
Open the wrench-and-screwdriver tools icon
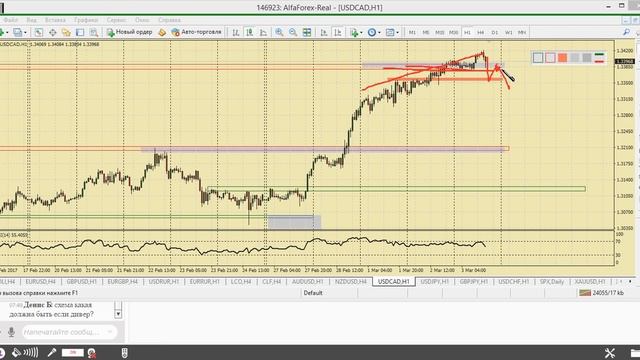[x=610, y=353]
